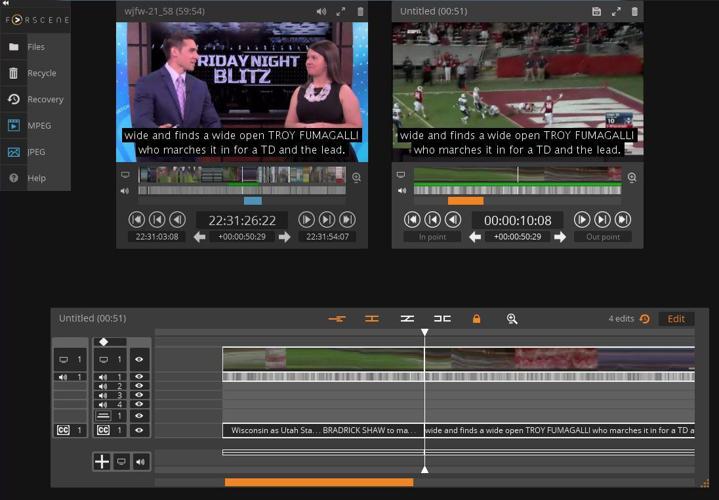
Task: Toggle eye for audio track 4
Action: point(139,404)
